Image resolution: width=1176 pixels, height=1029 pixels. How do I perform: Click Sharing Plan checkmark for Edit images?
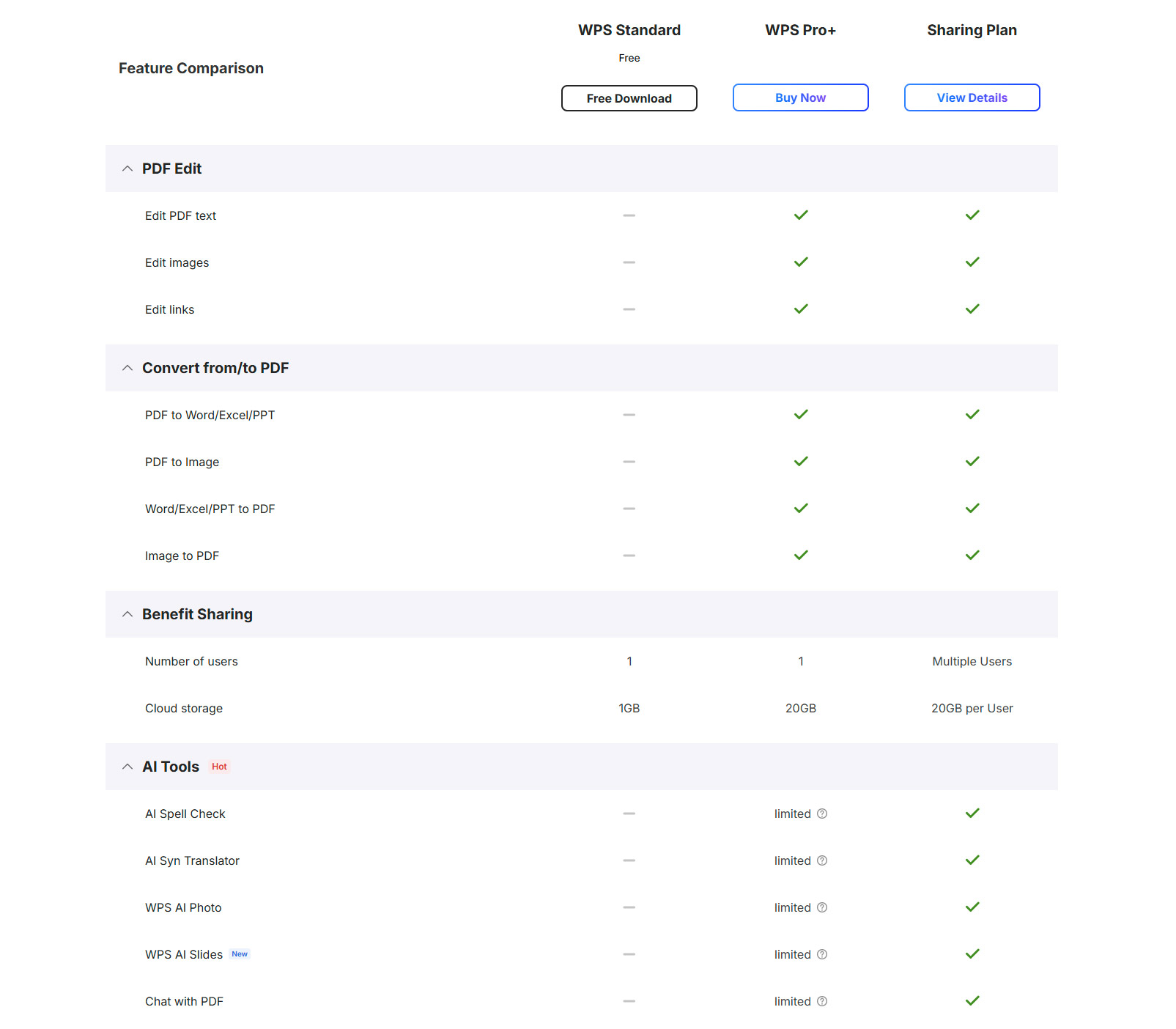[972, 262]
